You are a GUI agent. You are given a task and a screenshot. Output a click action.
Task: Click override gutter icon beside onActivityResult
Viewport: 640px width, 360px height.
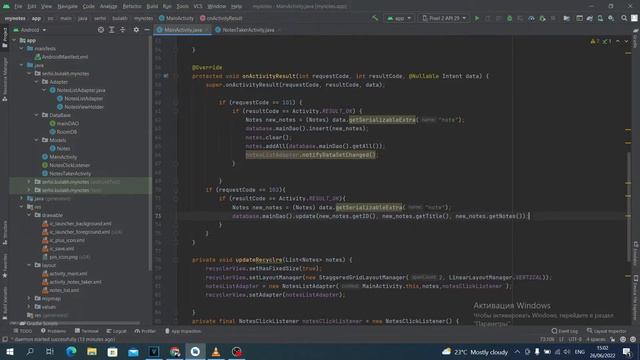[x=166, y=76]
